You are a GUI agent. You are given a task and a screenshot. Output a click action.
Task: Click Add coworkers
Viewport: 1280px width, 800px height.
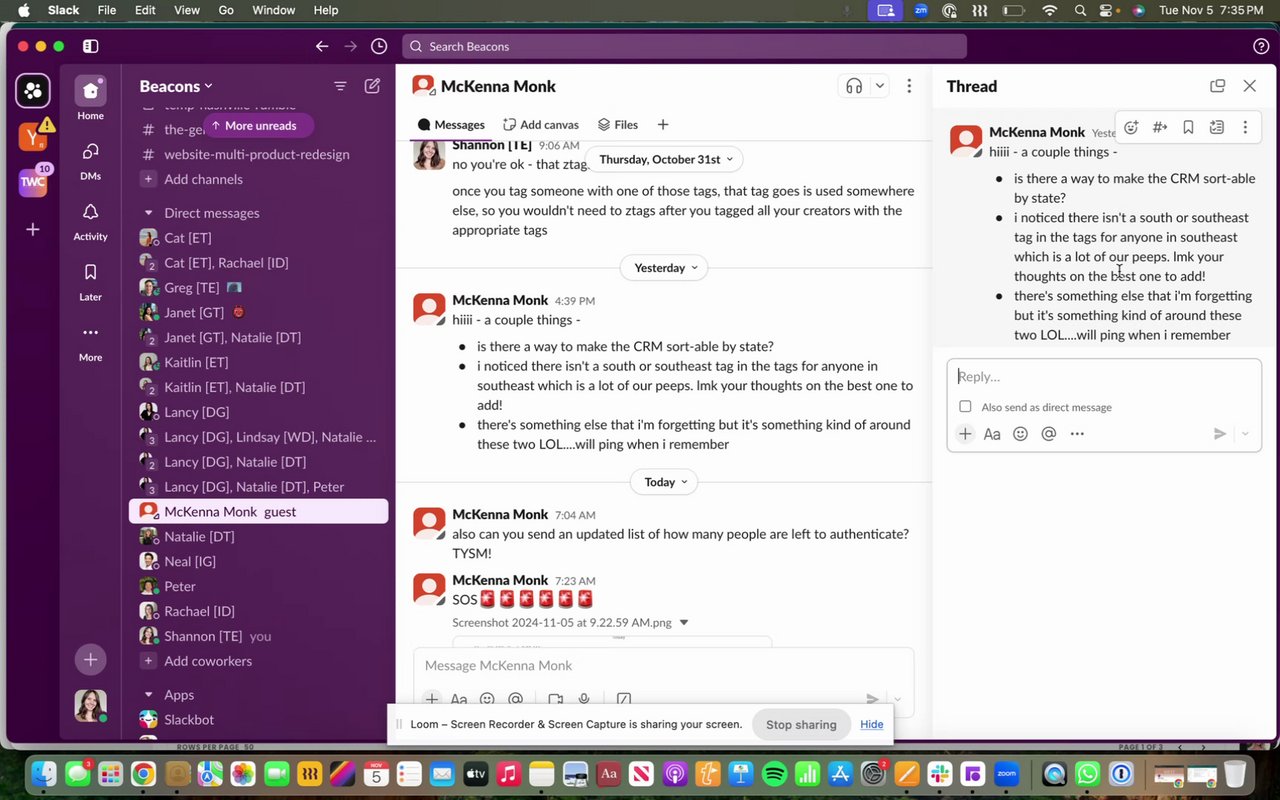(208, 661)
